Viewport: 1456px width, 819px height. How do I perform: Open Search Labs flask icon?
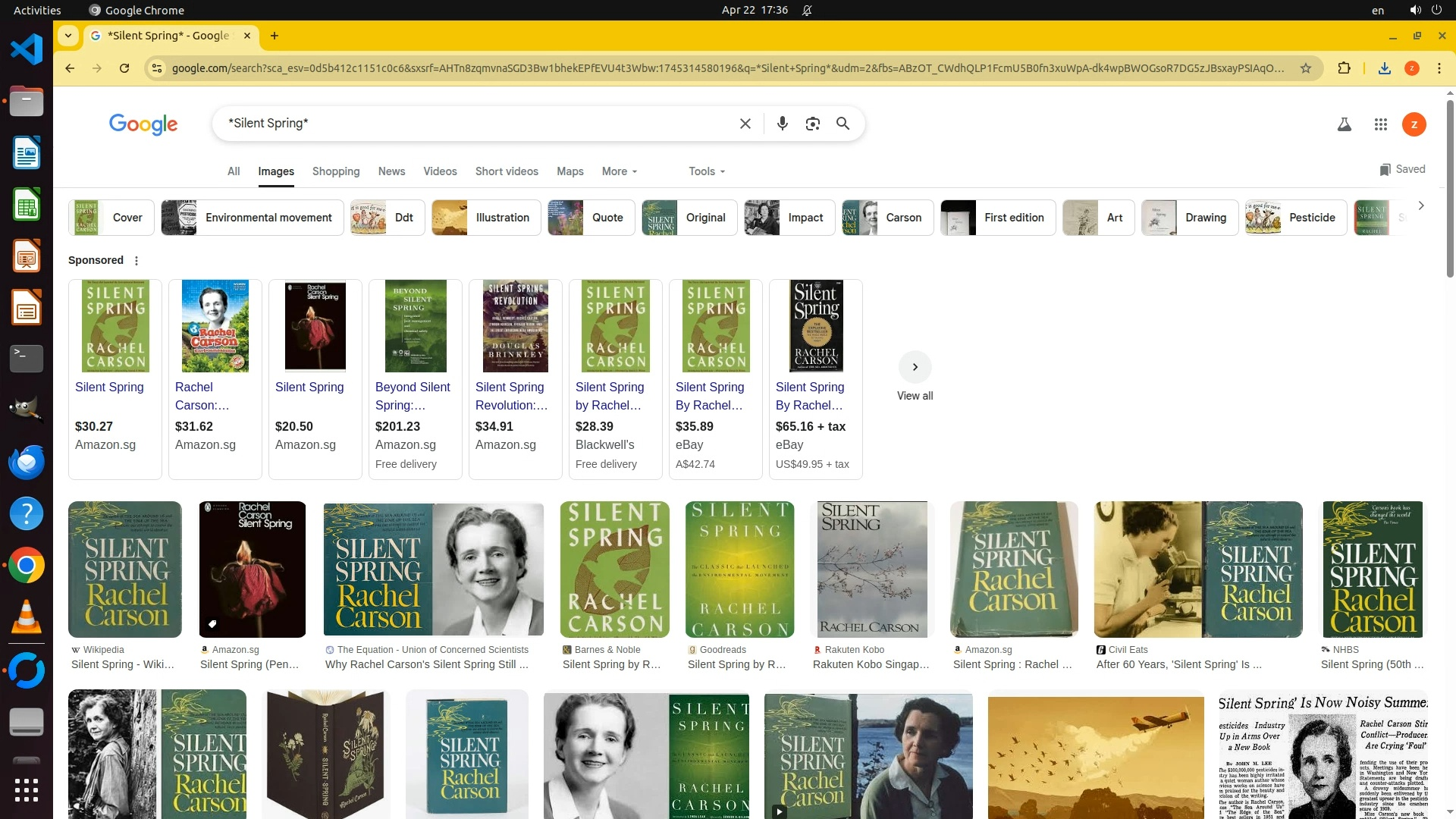(x=1344, y=124)
